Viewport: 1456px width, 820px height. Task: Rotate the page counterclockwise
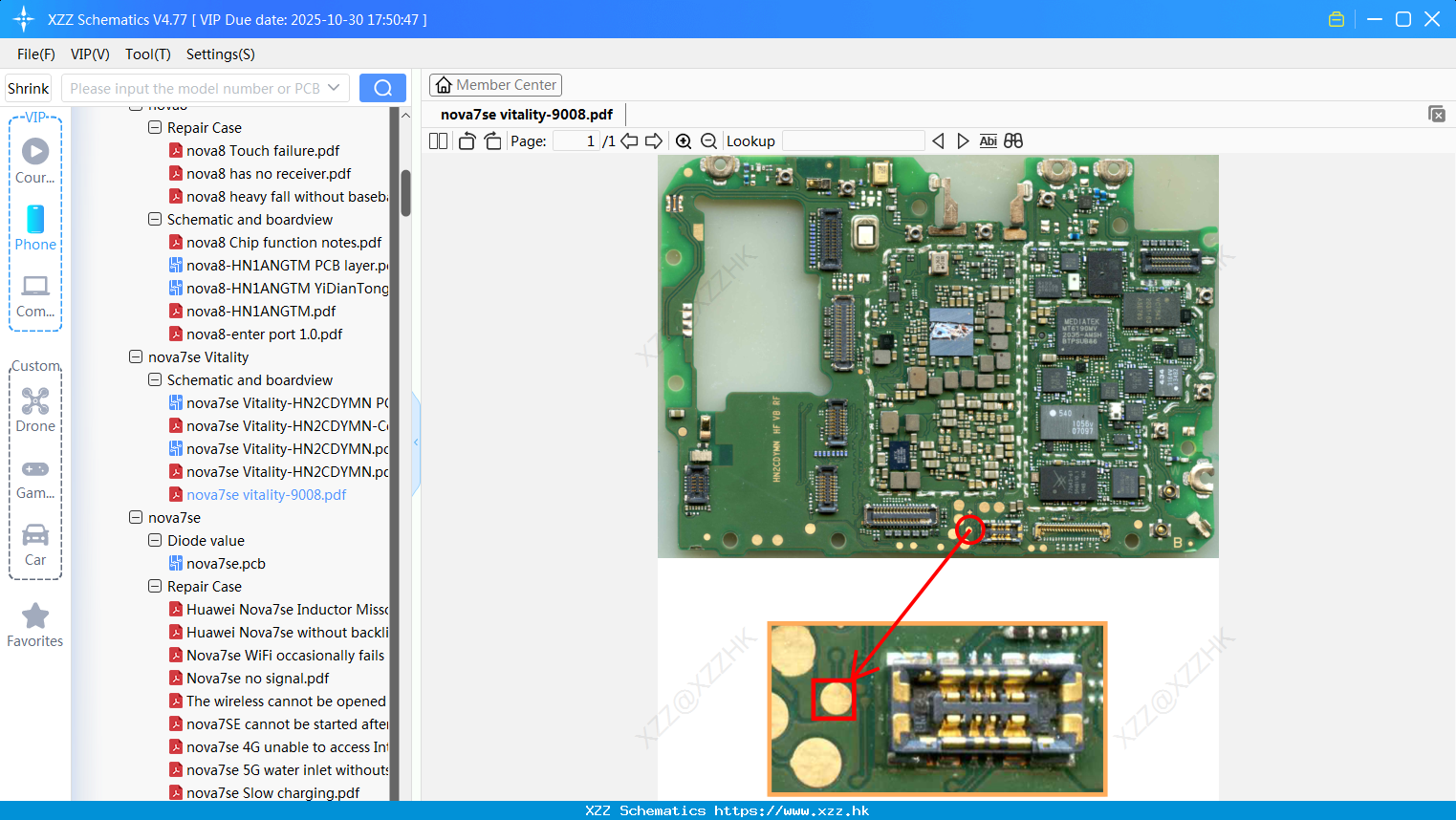pos(467,141)
